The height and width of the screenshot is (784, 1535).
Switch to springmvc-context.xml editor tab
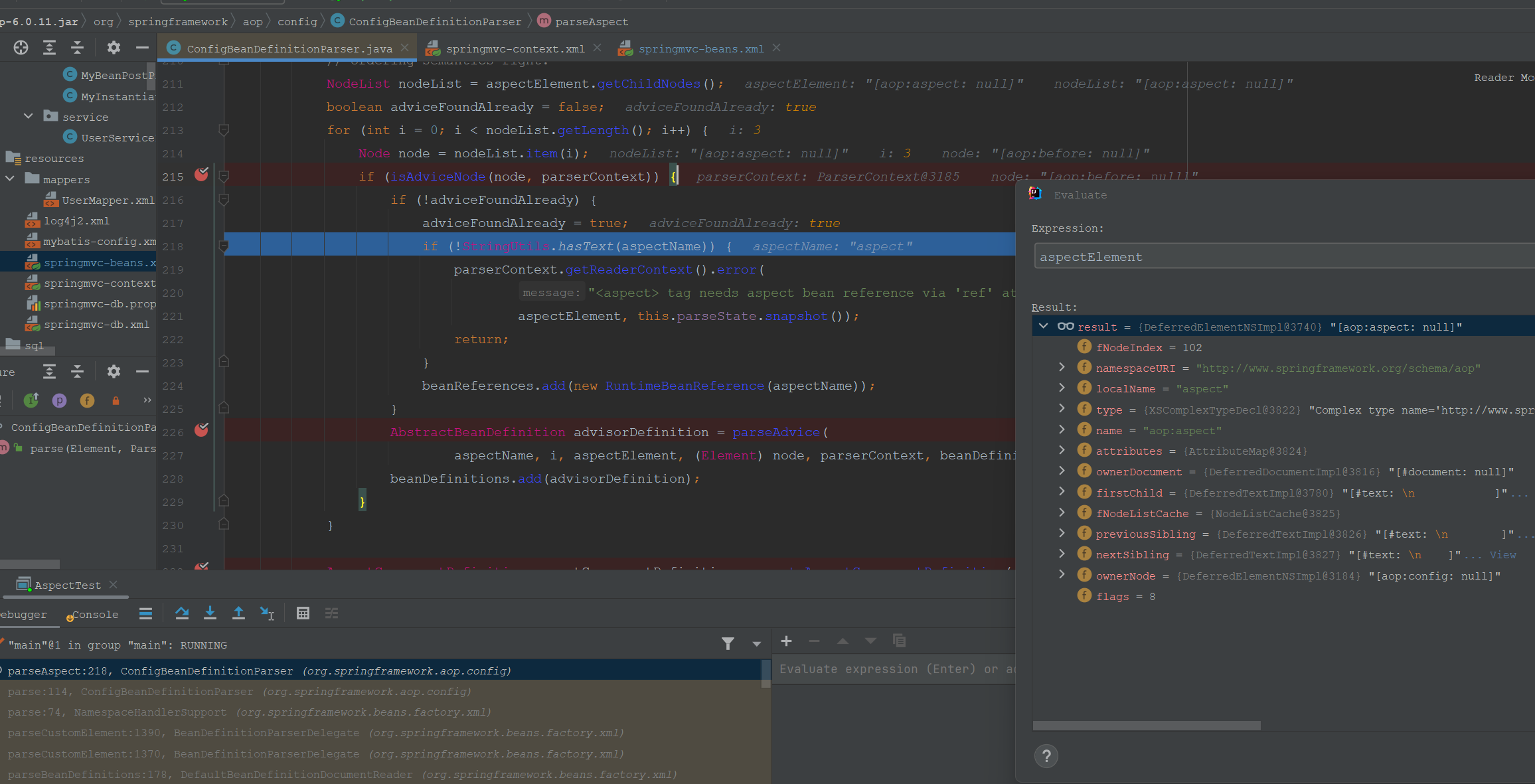click(515, 49)
